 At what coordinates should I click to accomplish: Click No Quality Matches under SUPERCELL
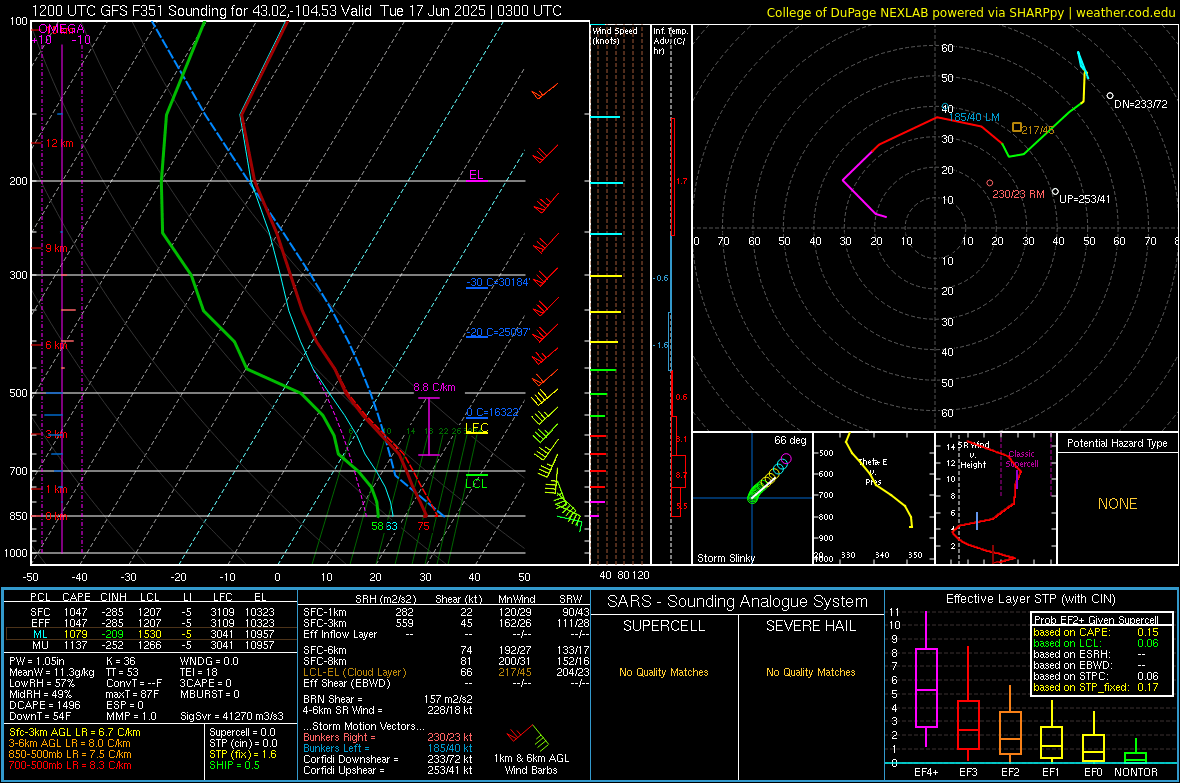(x=664, y=672)
